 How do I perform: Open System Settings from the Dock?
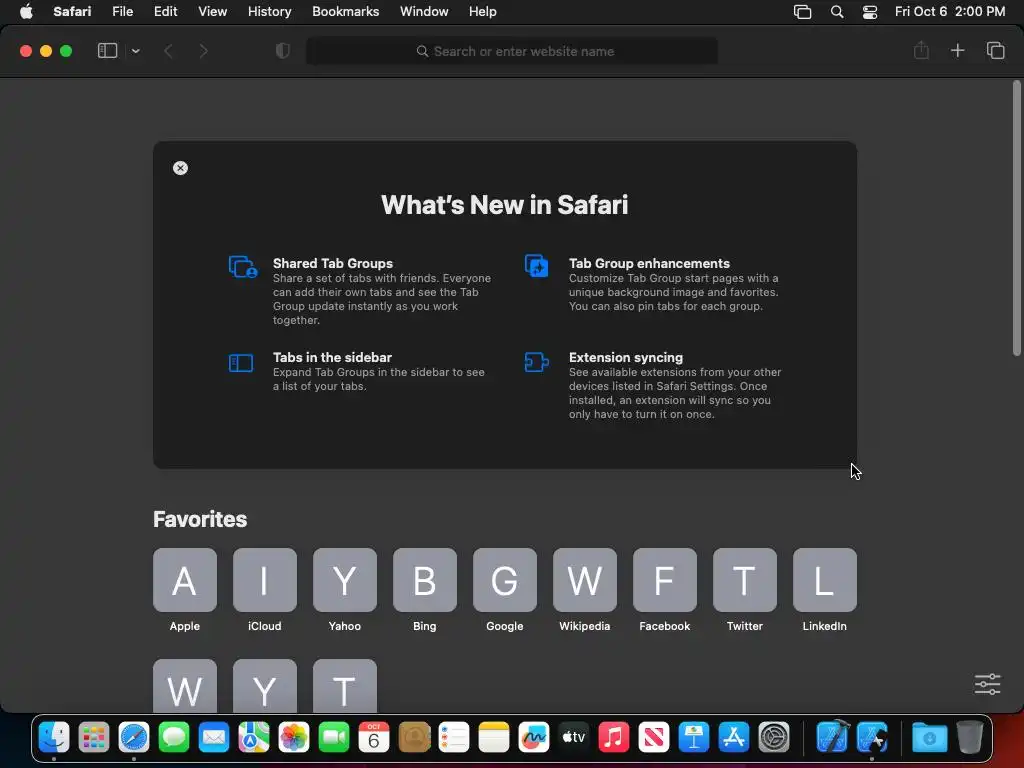[774, 738]
